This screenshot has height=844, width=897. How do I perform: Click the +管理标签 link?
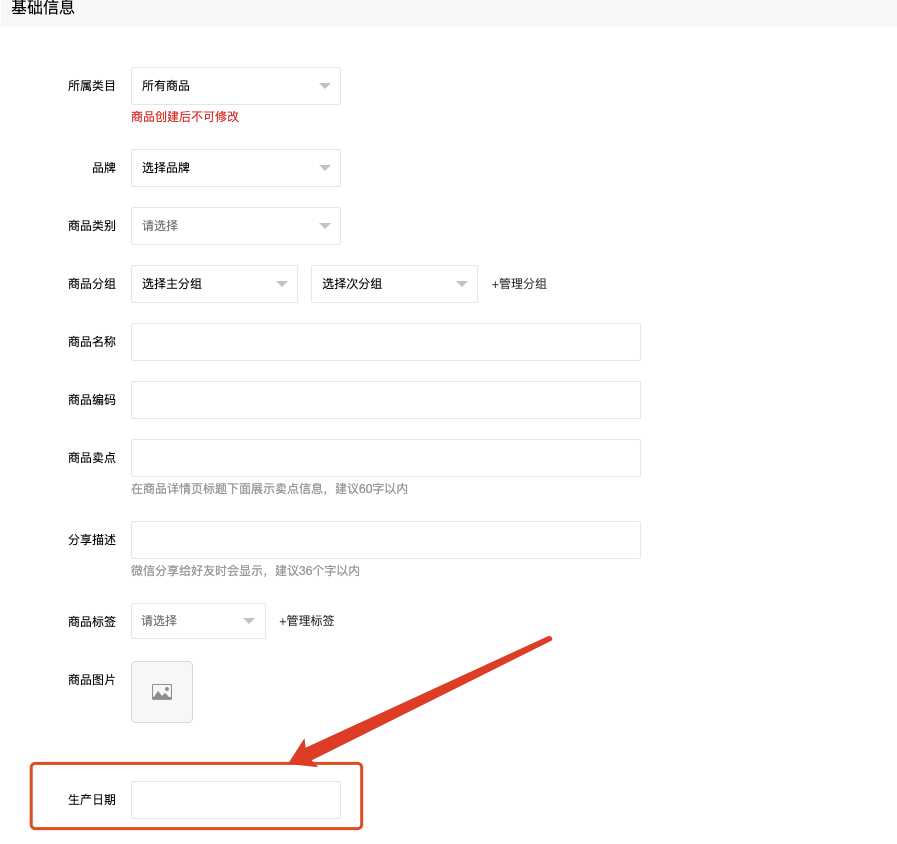coord(307,621)
